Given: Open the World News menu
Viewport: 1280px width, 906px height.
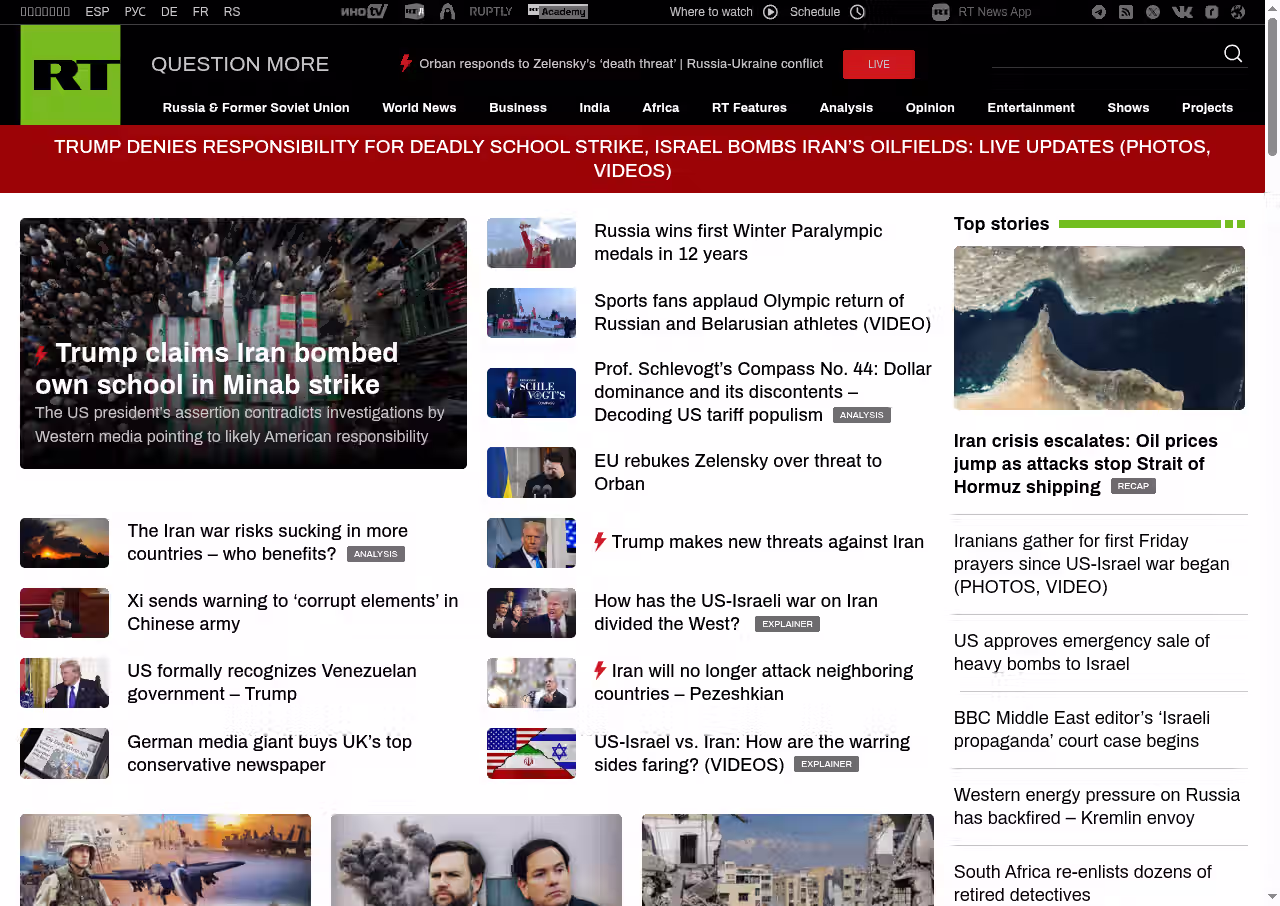Looking at the screenshot, I should (x=419, y=108).
